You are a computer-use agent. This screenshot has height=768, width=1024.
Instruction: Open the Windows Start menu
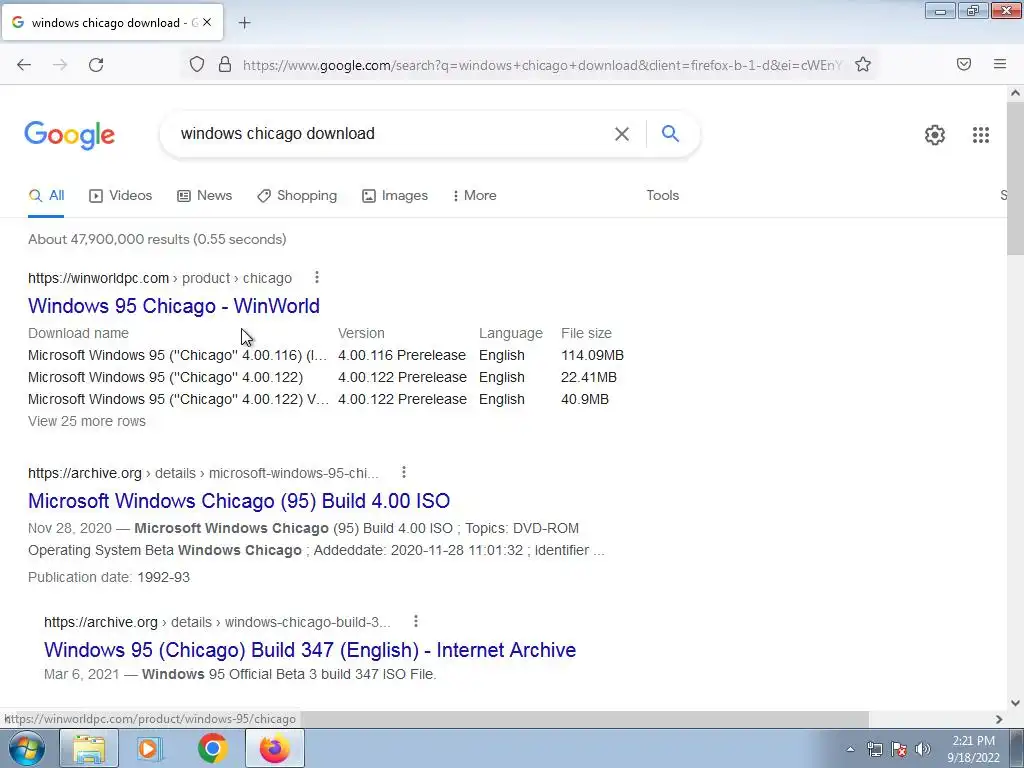click(27, 748)
